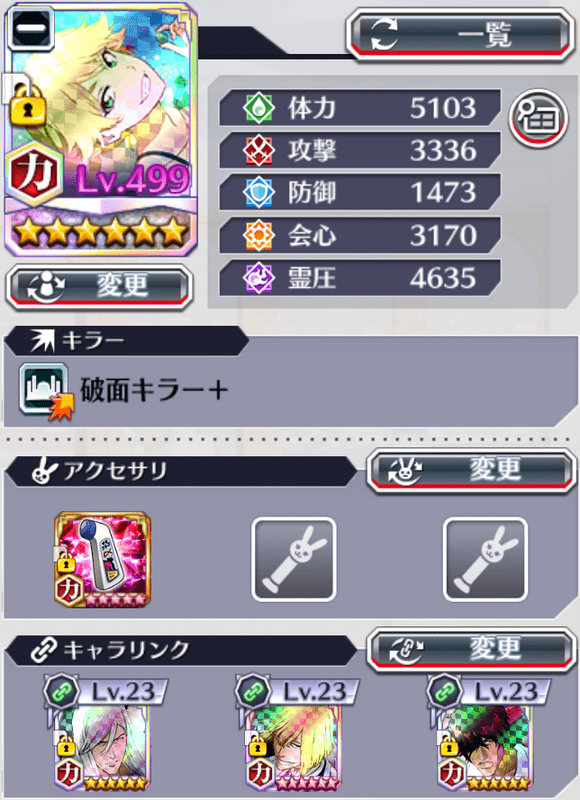Tap the gold lock on character portrait
The height and width of the screenshot is (800, 580).
(28, 105)
